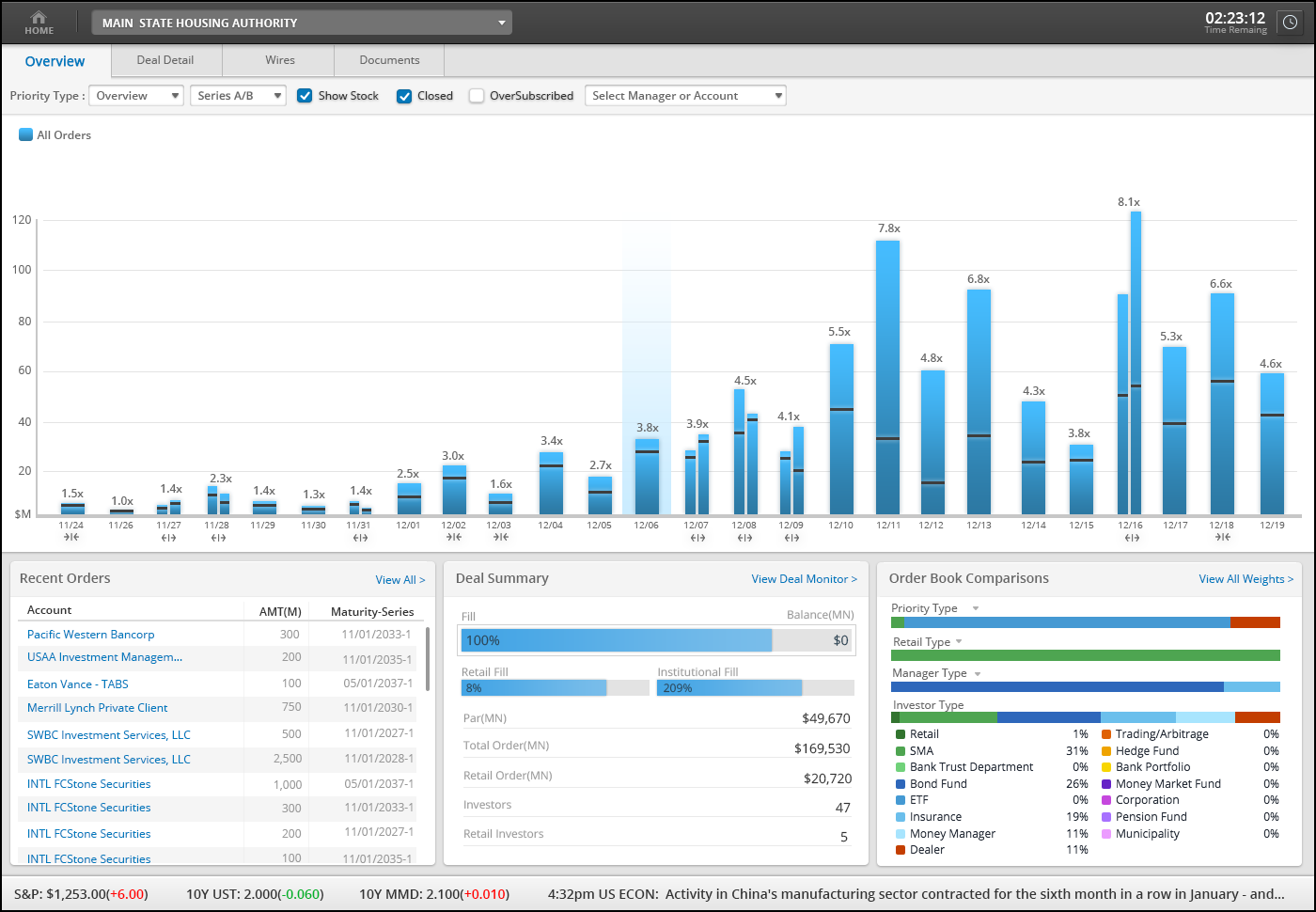Screen dimensions: 1316x912
Task: Click the 12/11 bar in the chart
Action: coord(887,376)
